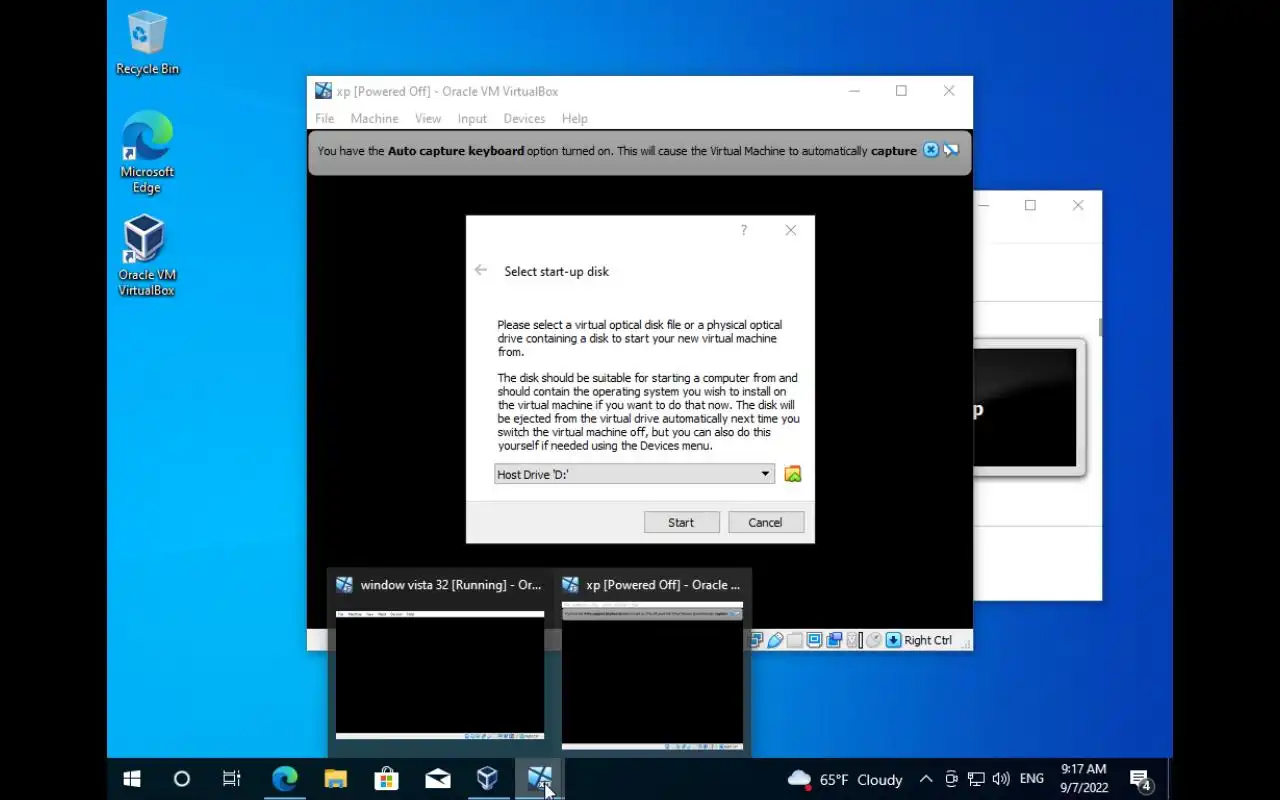Maximize the background VirtualBox Manager window
Viewport: 1280px width, 800px height.
[x=1030, y=205]
